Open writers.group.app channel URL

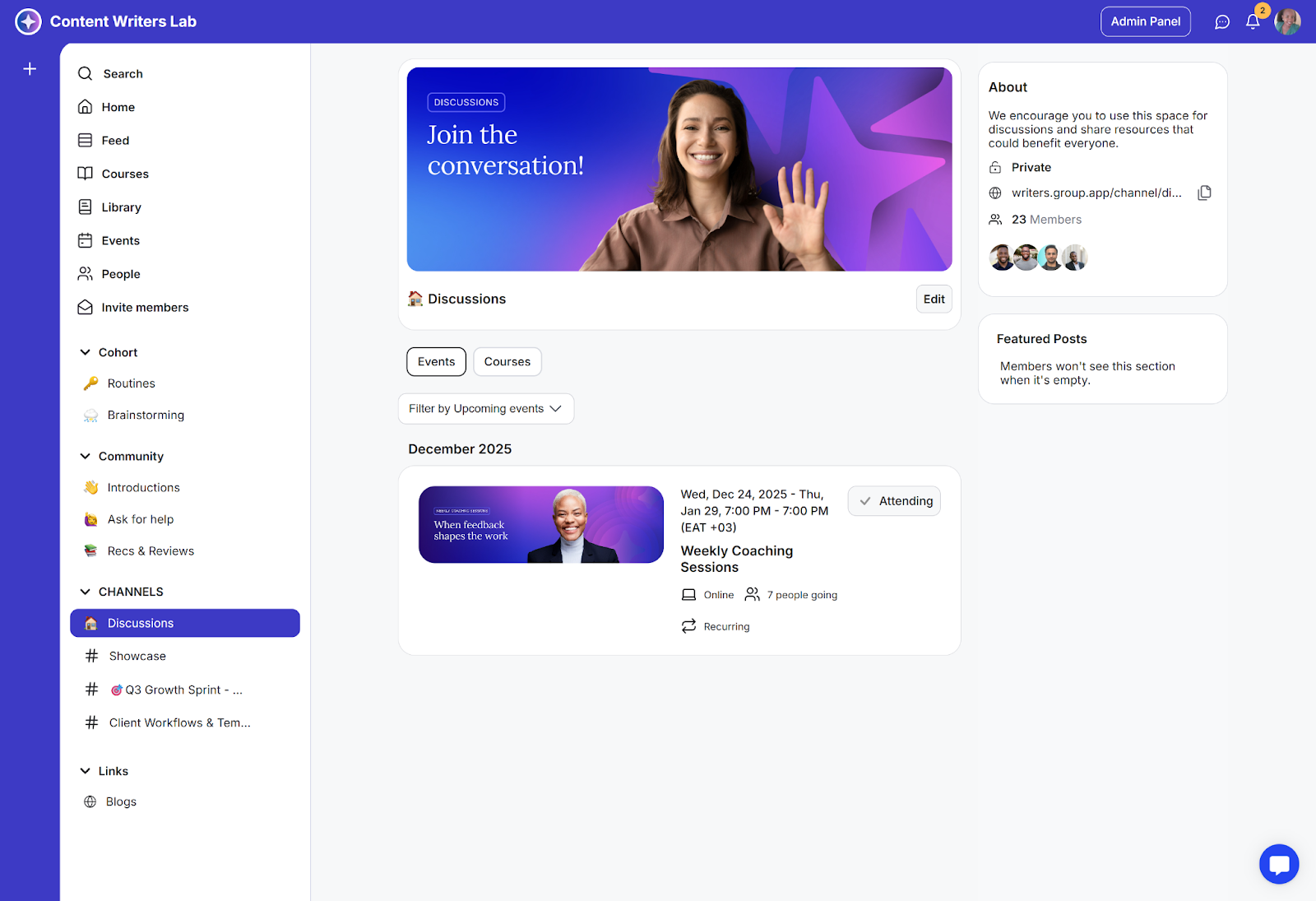click(1096, 193)
